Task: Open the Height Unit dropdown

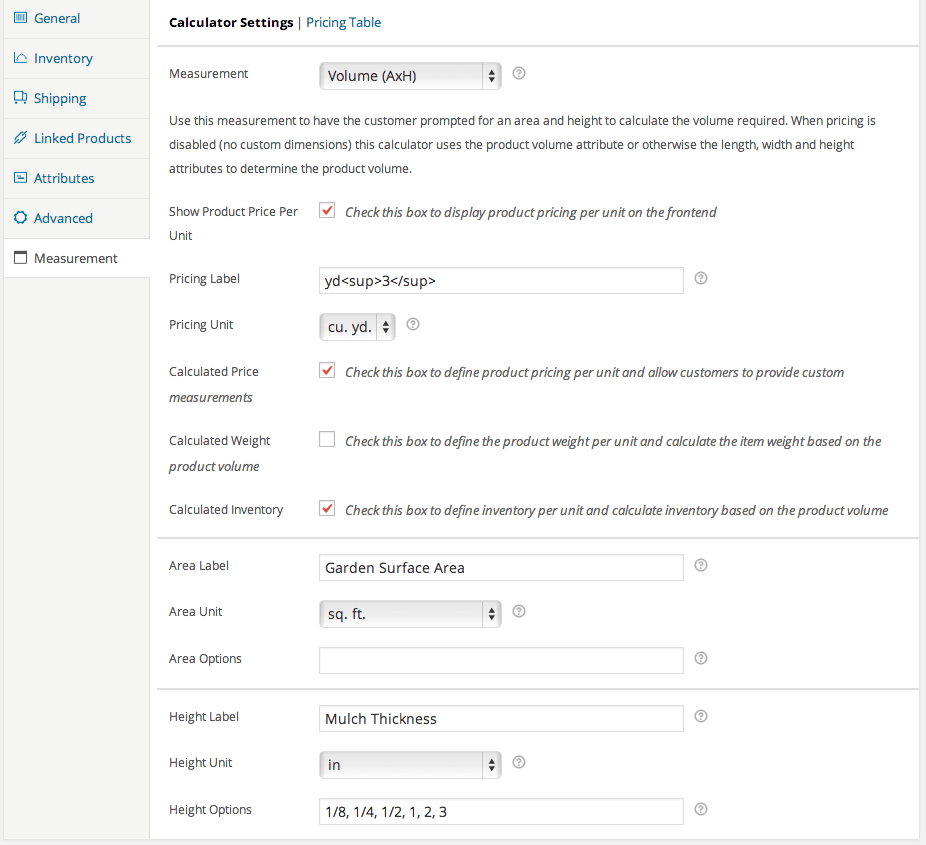Action: (x=409, y=765)
